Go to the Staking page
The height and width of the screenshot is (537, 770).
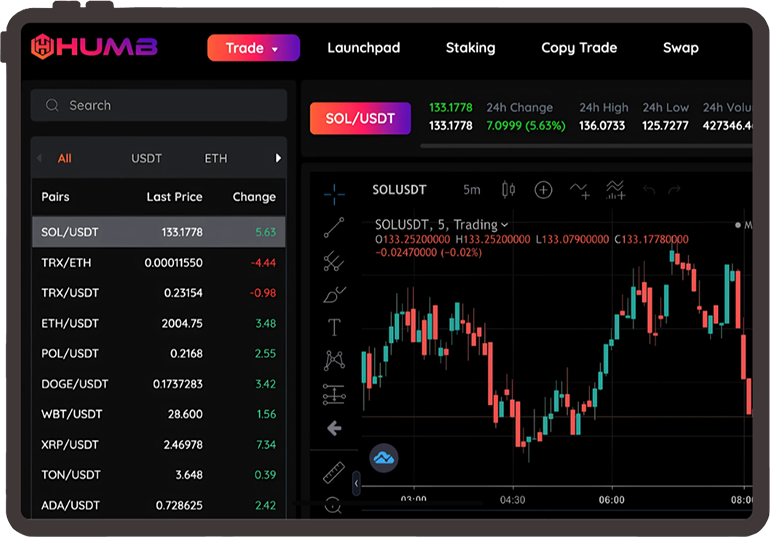pos(470,48)
